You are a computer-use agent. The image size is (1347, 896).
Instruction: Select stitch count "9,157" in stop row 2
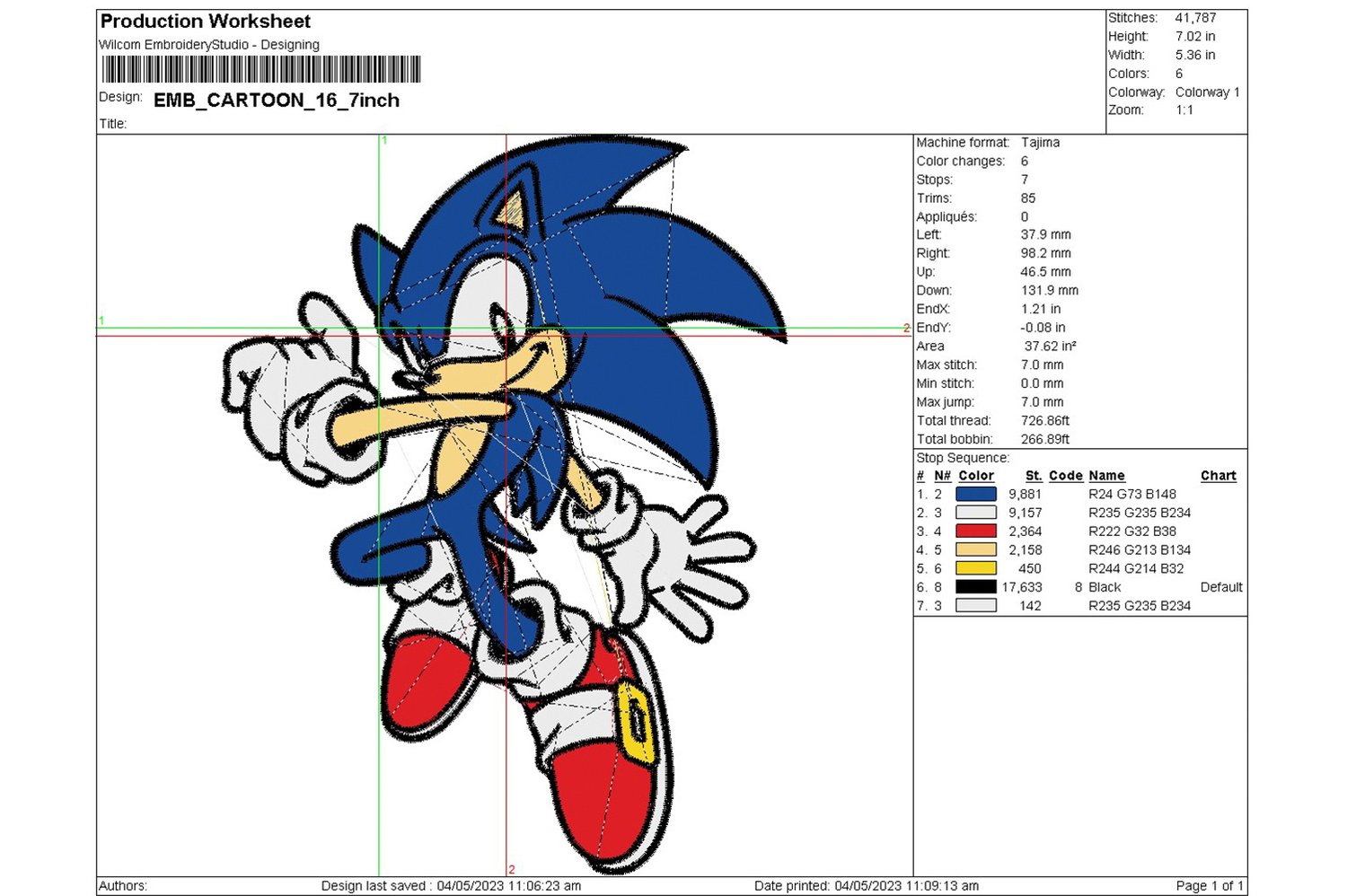coord(1026,513)
